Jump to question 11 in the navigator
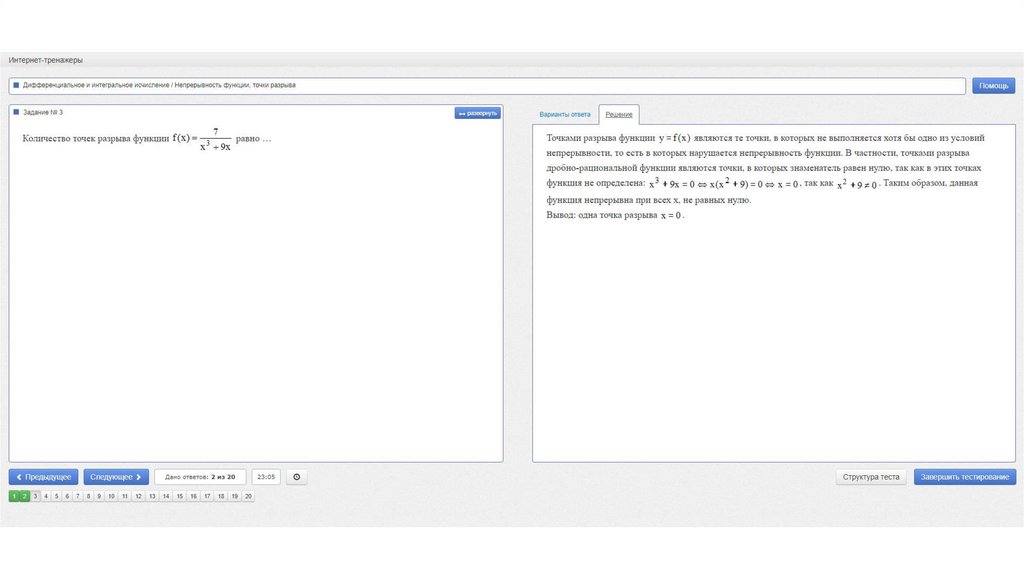This screenshot has height=574, width=1024. (125, 496)
